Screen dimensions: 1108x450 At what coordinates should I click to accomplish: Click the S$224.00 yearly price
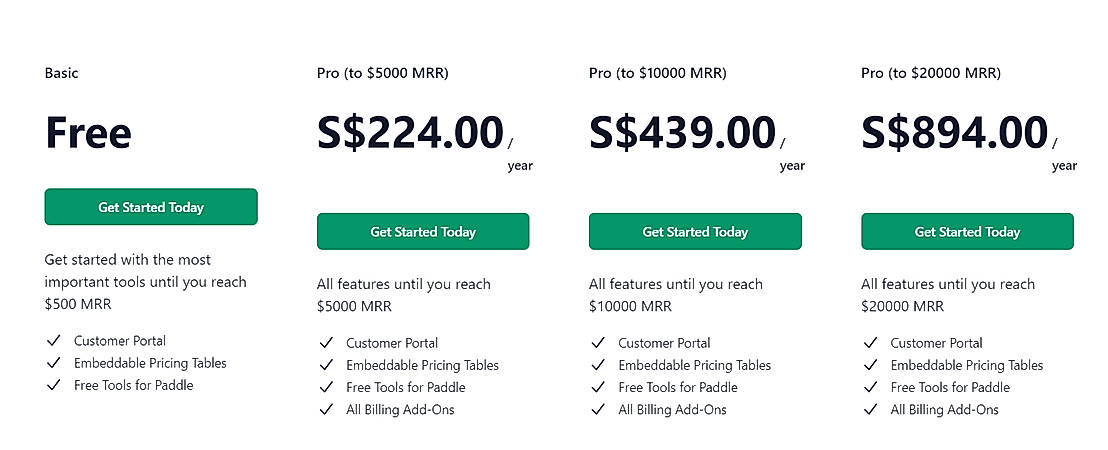click(x=410, y=133)
